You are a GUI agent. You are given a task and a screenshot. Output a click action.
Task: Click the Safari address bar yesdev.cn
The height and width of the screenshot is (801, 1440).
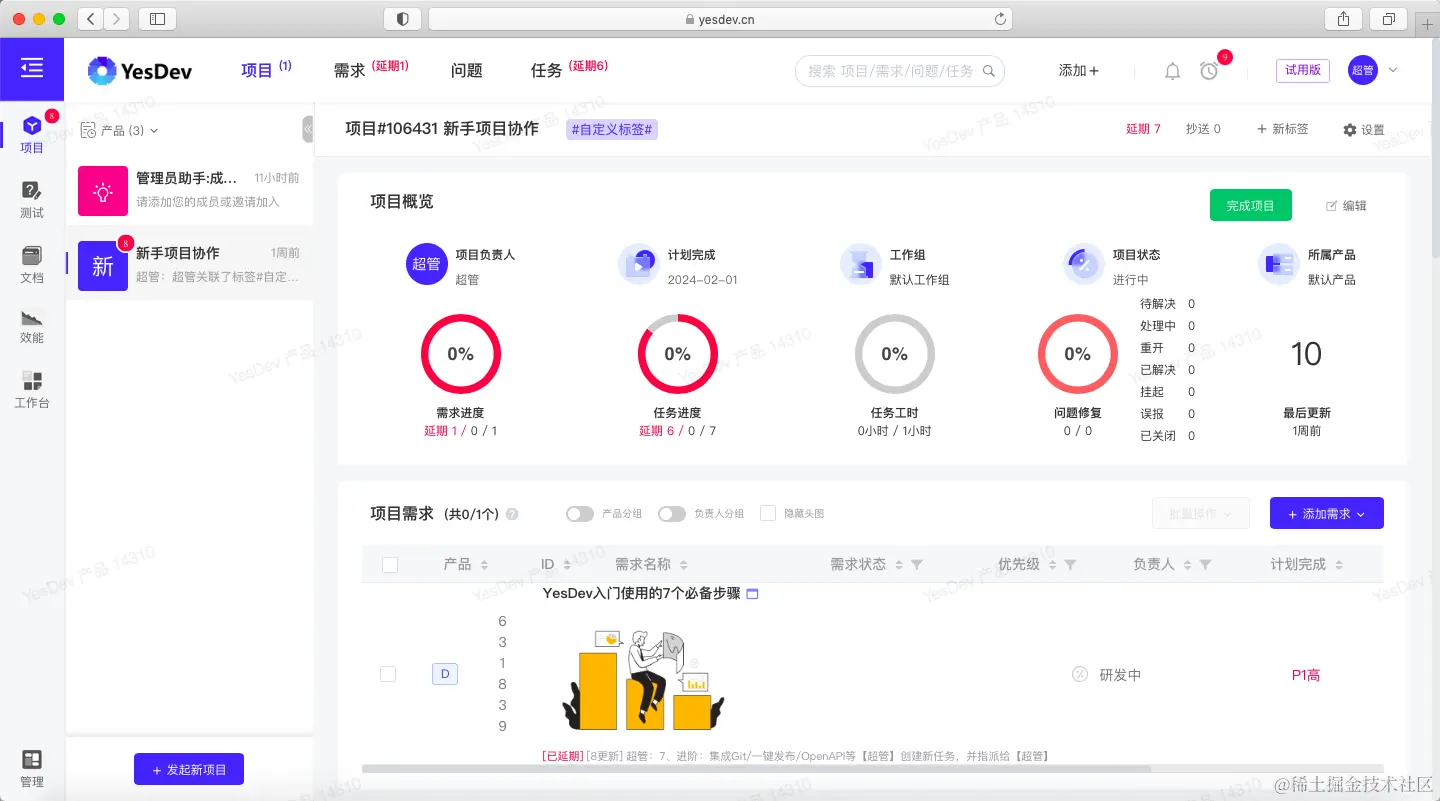(x=720, y=19)
